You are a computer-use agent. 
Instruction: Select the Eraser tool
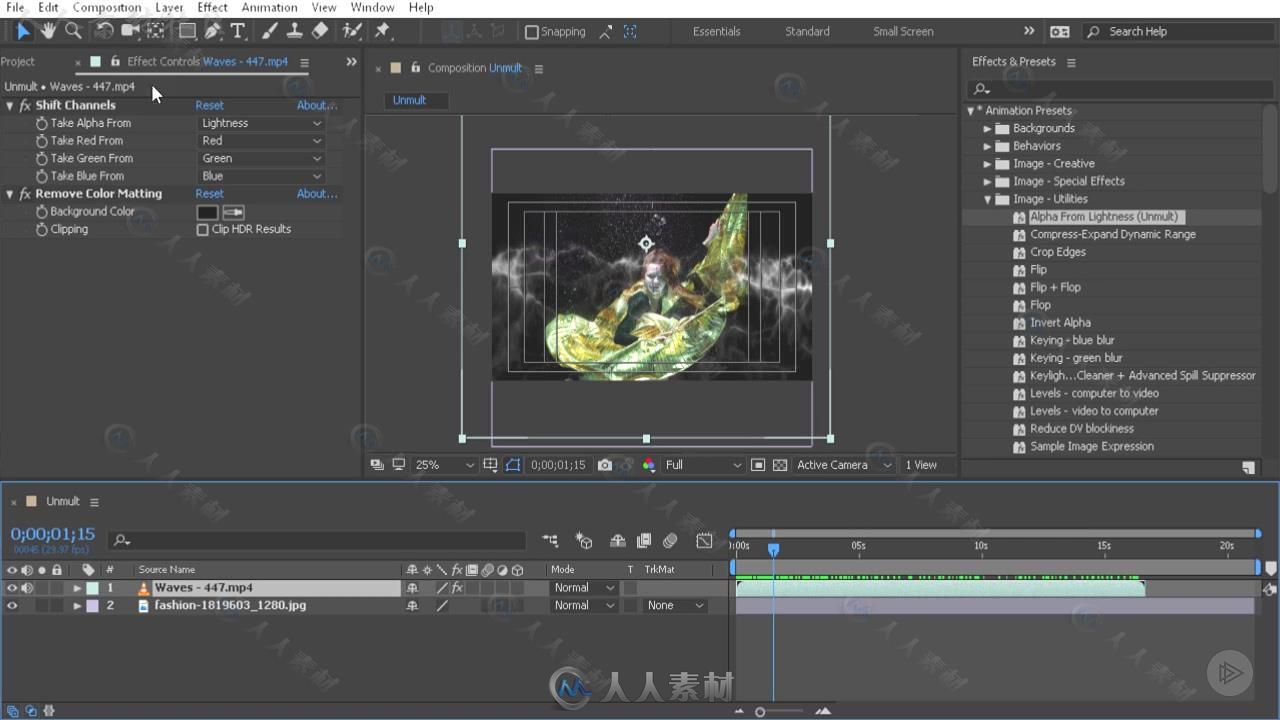[x=320, y=31]
